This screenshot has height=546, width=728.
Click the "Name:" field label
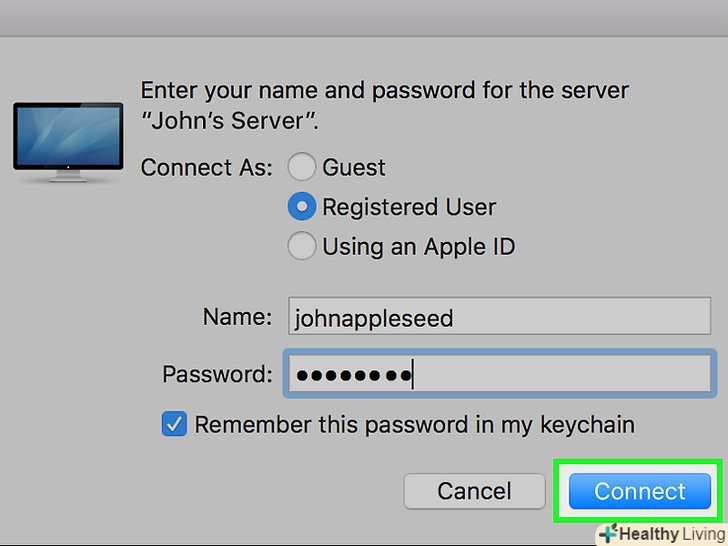(x=237, y=317)
